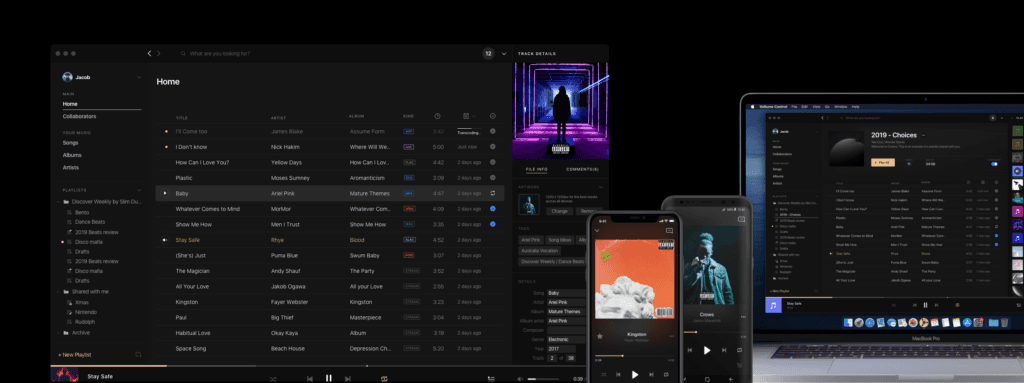The image size is (1024, 383).
Task: Open the date column sort dropdown arrow
Action: click(473, 116)
